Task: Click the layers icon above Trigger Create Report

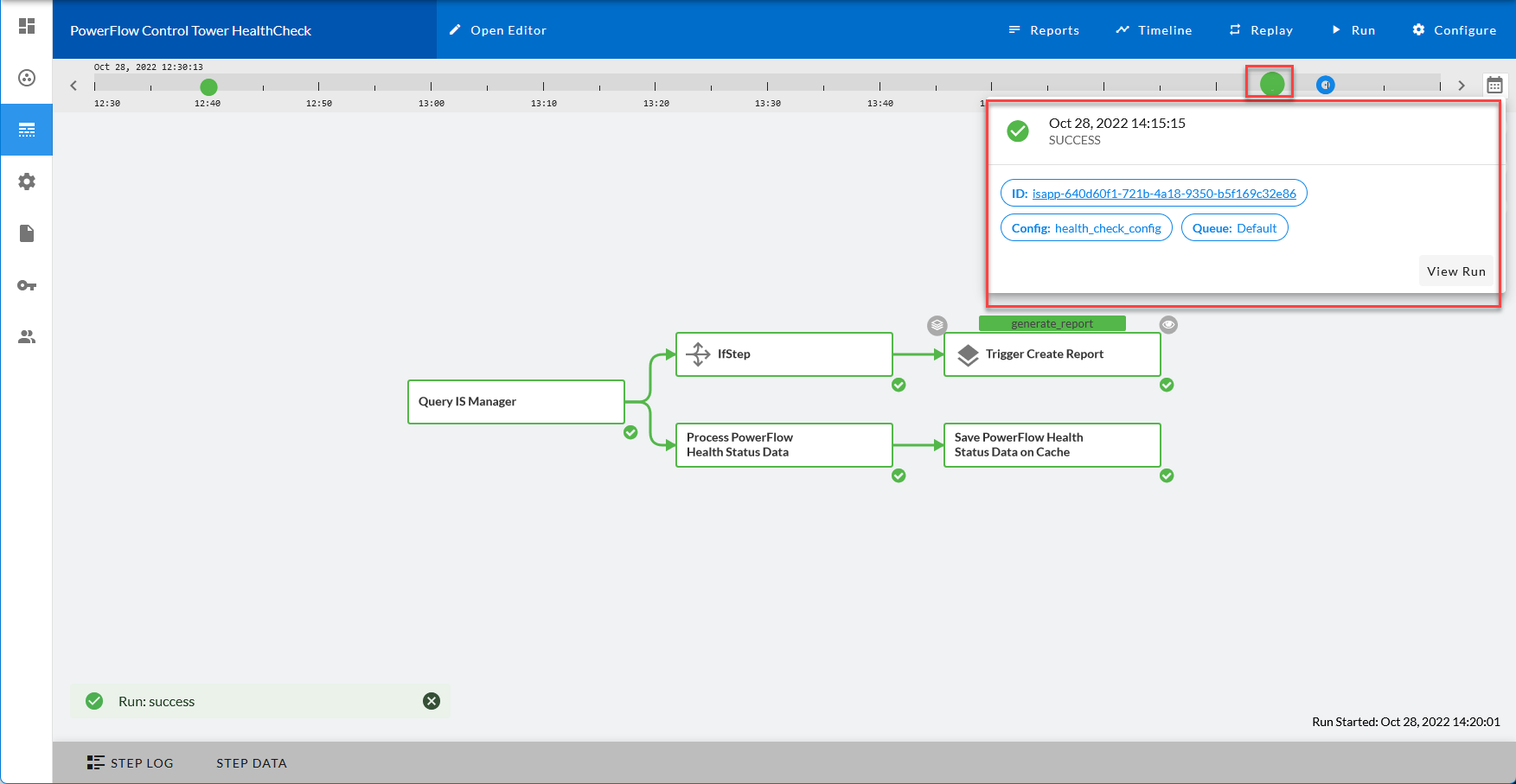Action: [937, 325]
